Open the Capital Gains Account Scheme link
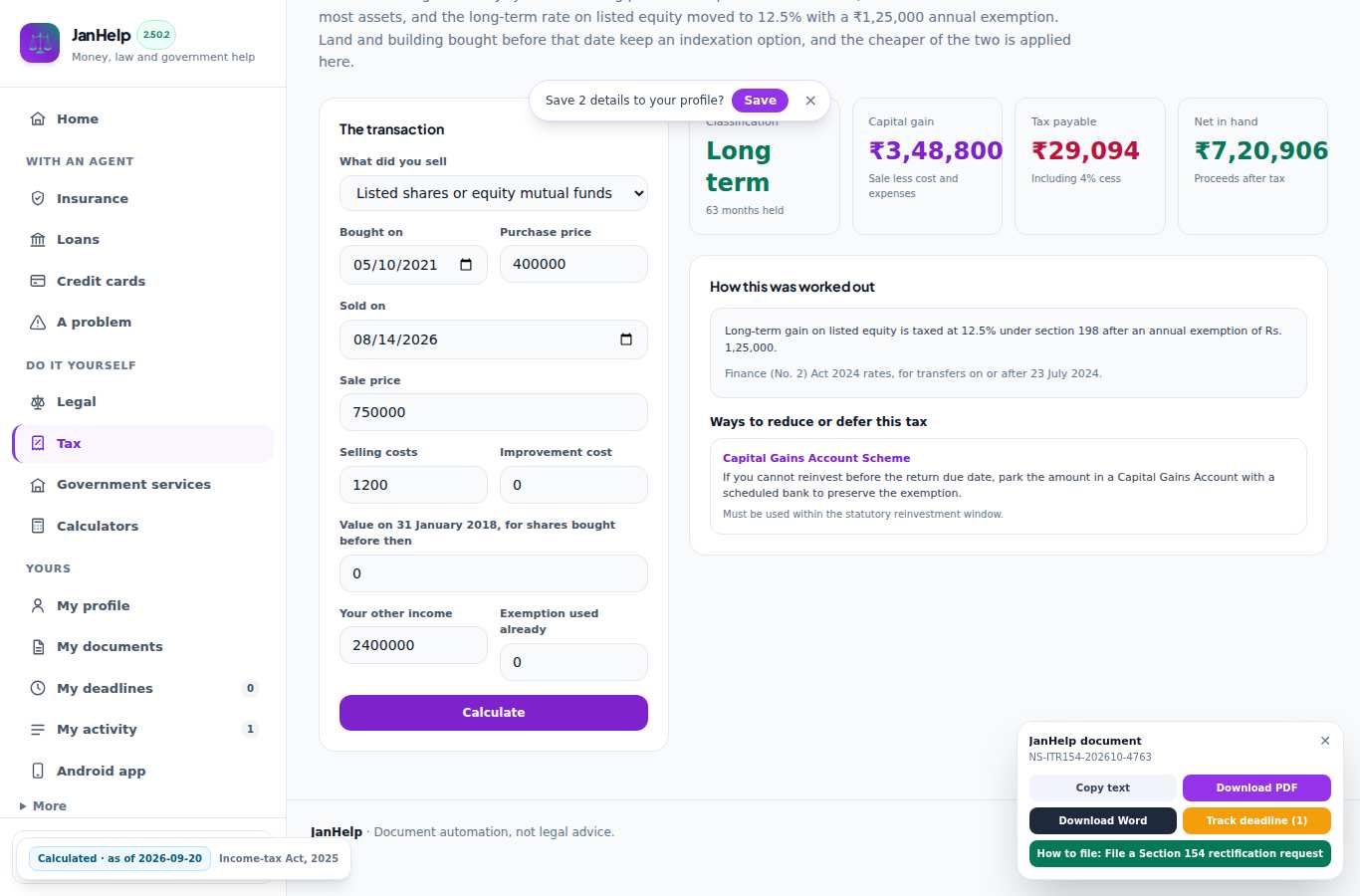This screenshot has height=896, width=1360. 816,458
